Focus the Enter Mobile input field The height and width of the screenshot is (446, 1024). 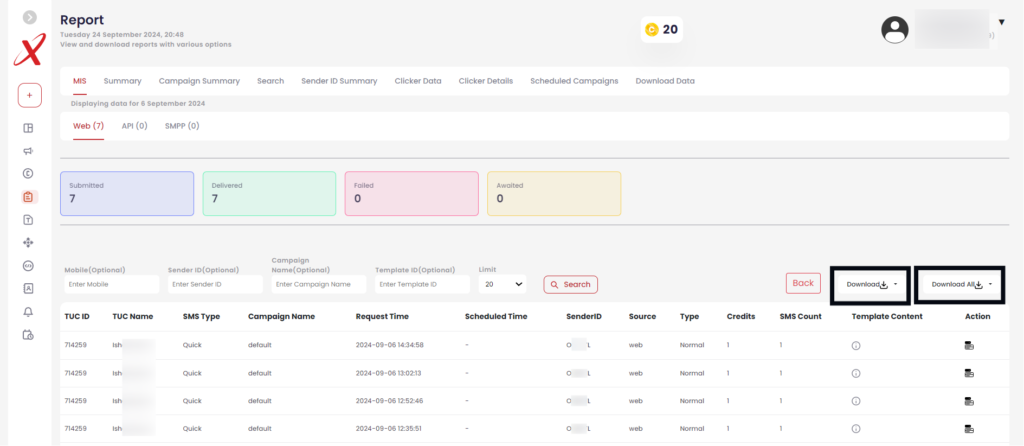(x=112, y=284)
